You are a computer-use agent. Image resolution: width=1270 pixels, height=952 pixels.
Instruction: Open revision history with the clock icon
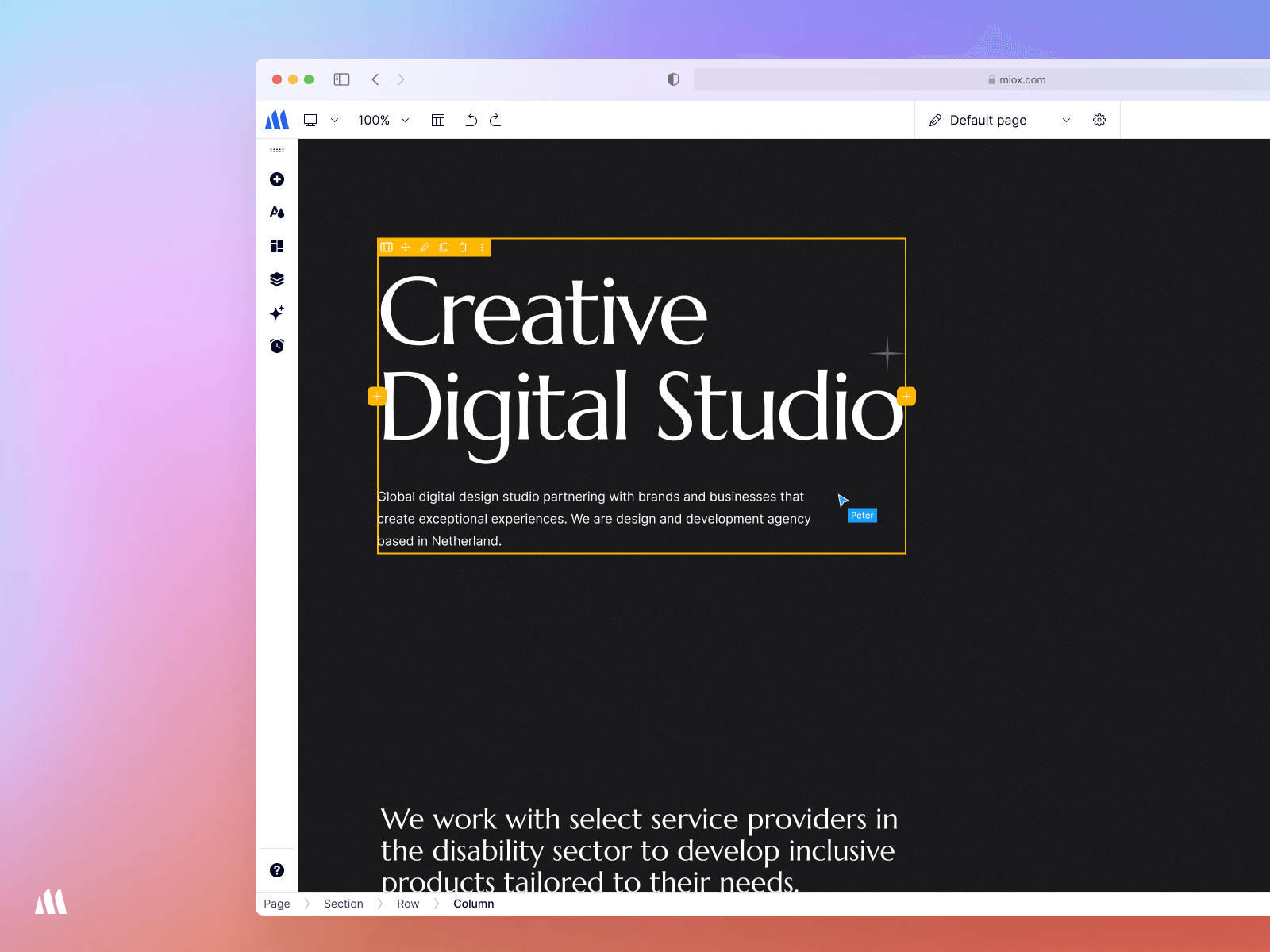pos(276,345)
